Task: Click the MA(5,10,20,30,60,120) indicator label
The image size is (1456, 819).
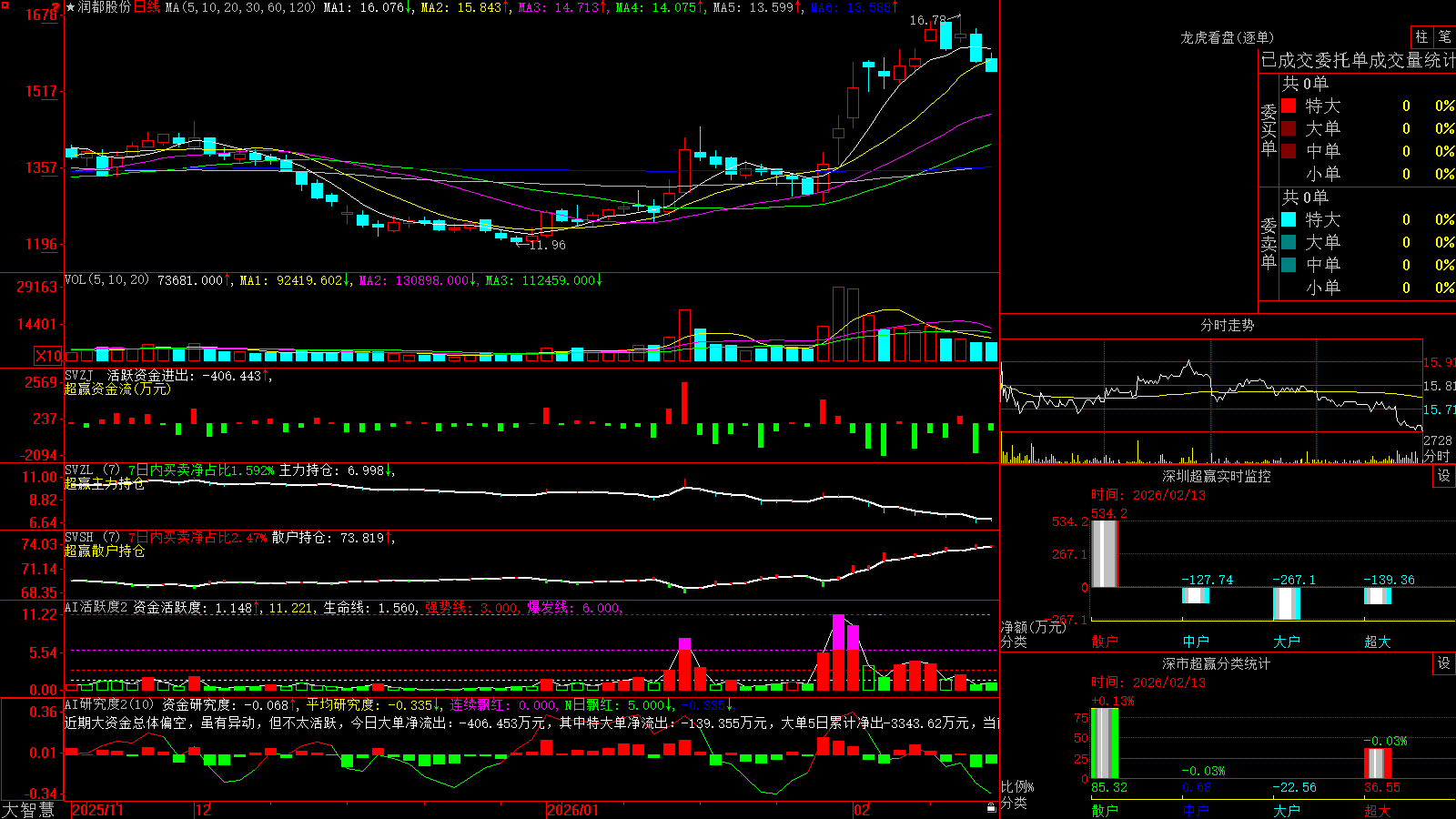Action: 241,7
